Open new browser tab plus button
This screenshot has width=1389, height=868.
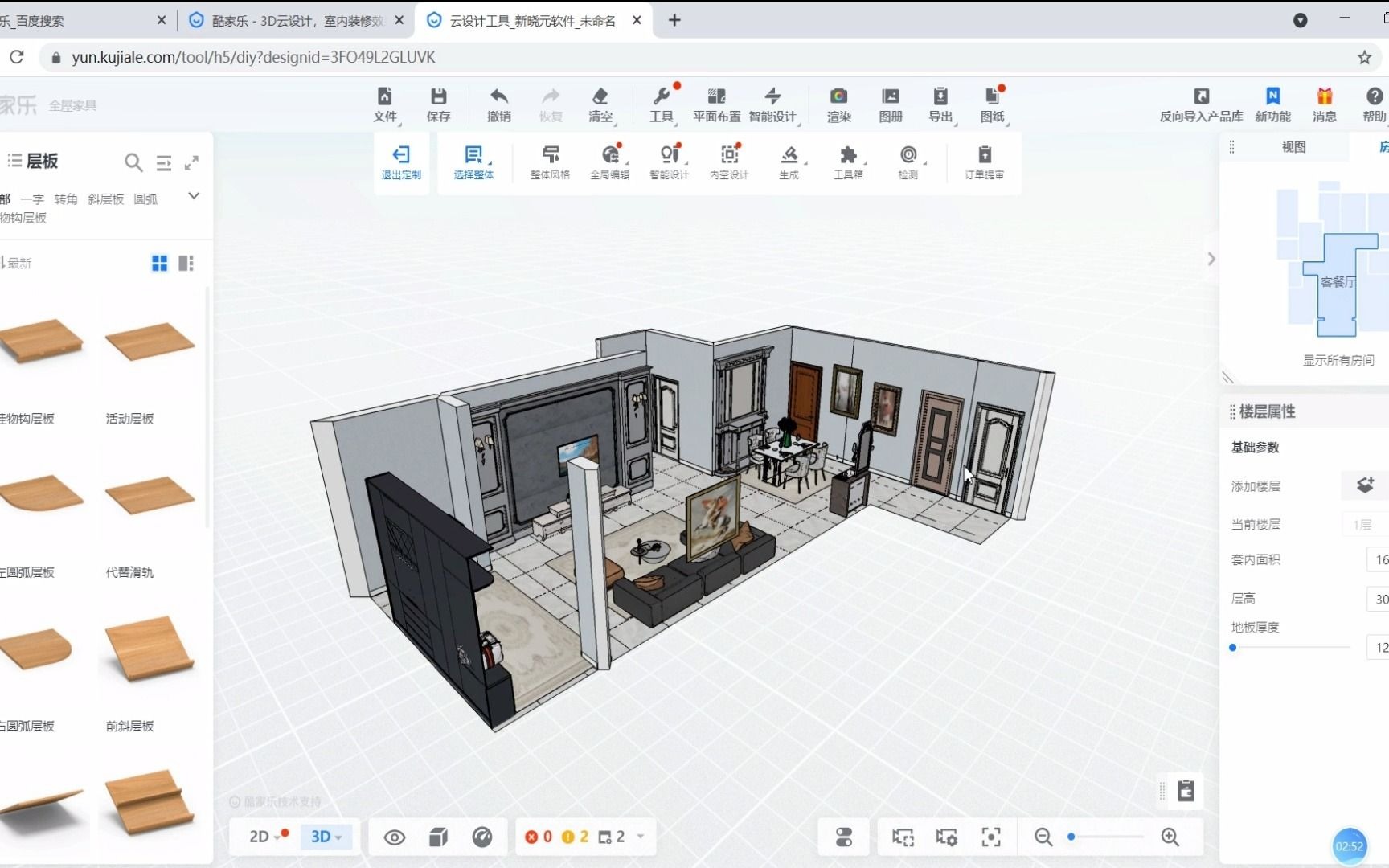pyautogui.click(x=674, y=21)
